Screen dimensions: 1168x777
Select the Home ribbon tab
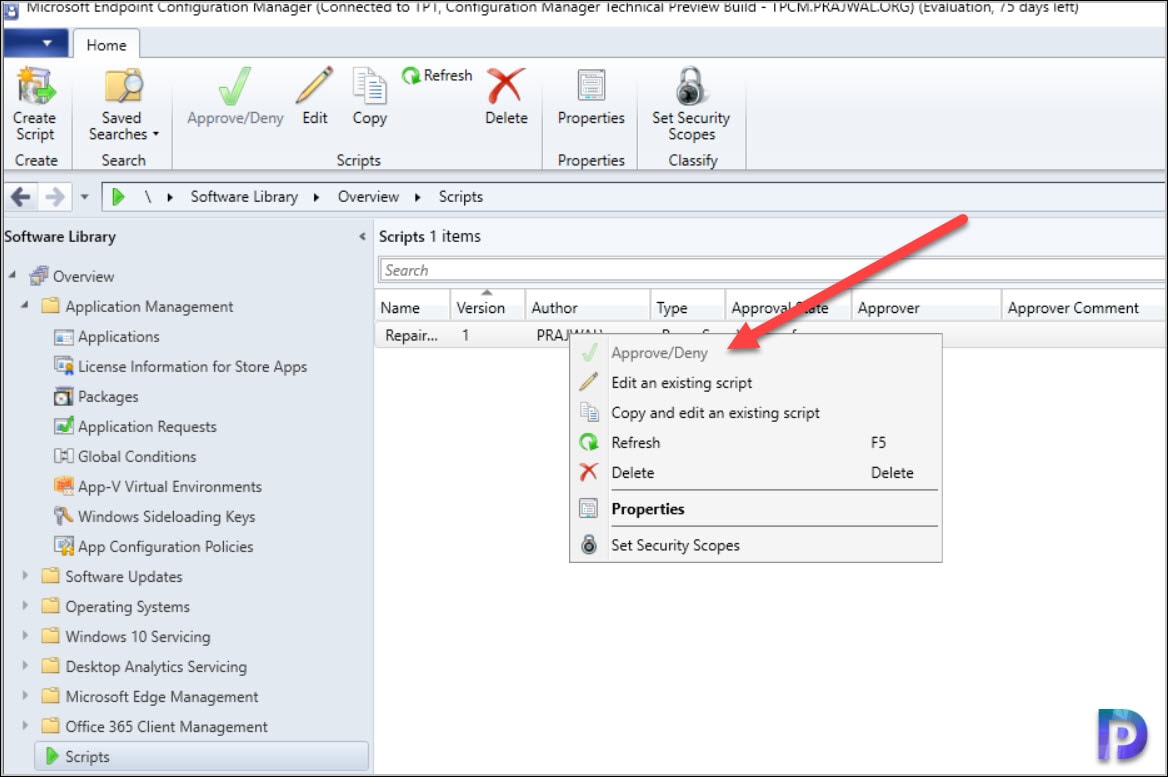coord(106,45)
